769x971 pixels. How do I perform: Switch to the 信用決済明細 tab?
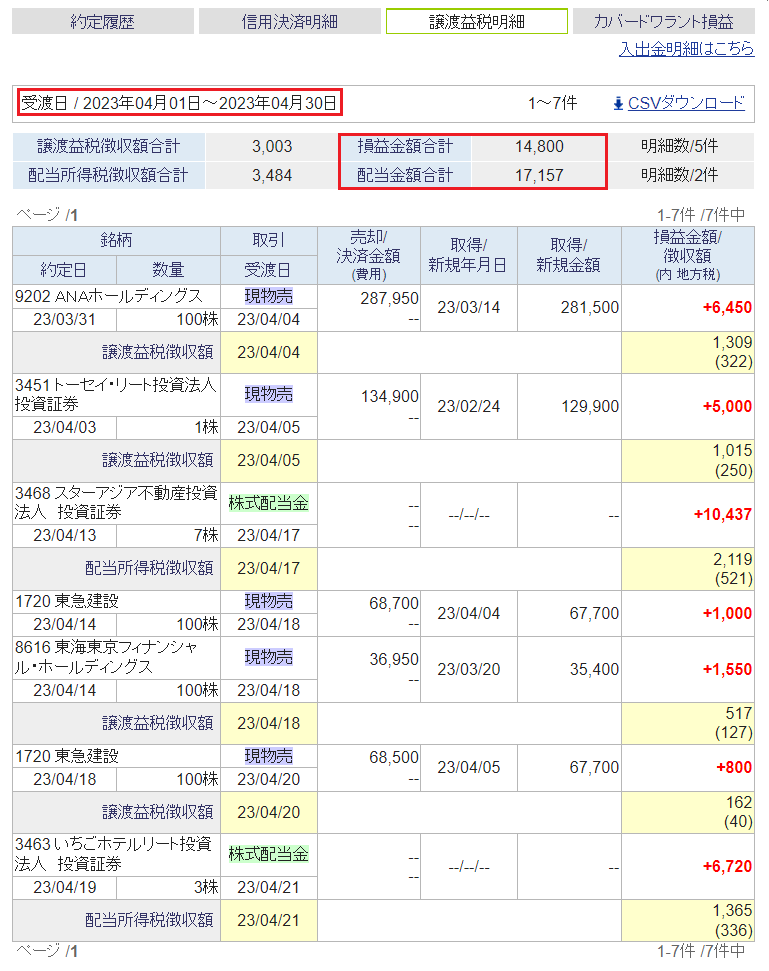(x=290, y=22)
